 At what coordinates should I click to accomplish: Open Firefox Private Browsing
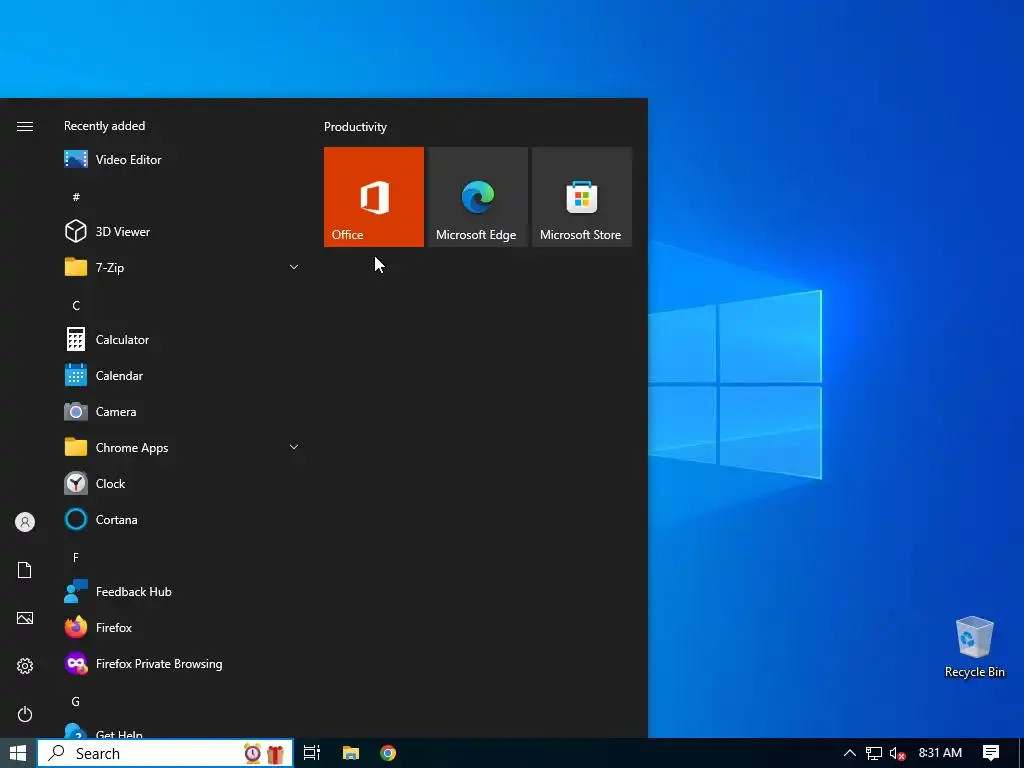183,664
